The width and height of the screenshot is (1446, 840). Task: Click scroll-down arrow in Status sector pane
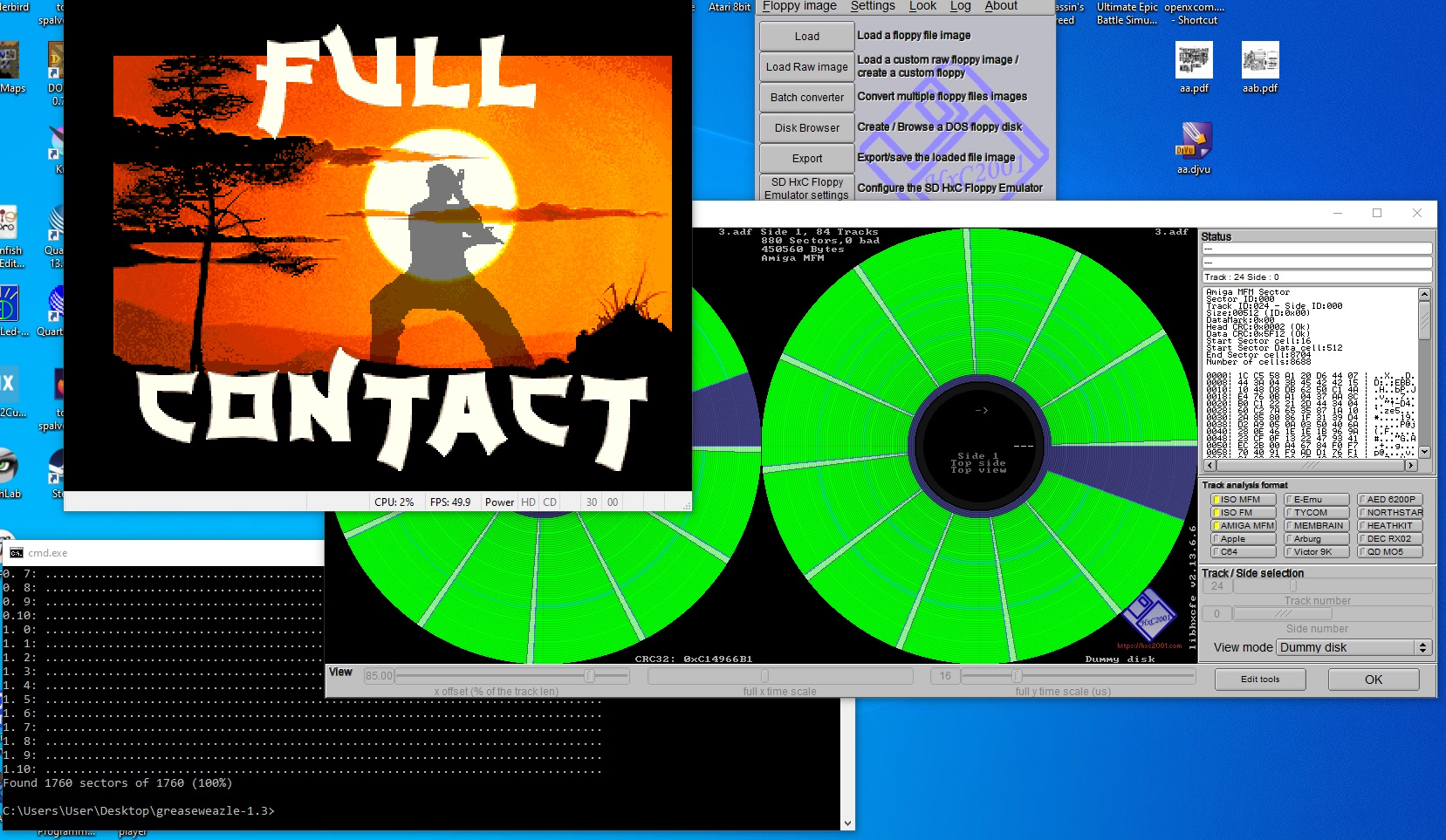tap(1425, 452)
